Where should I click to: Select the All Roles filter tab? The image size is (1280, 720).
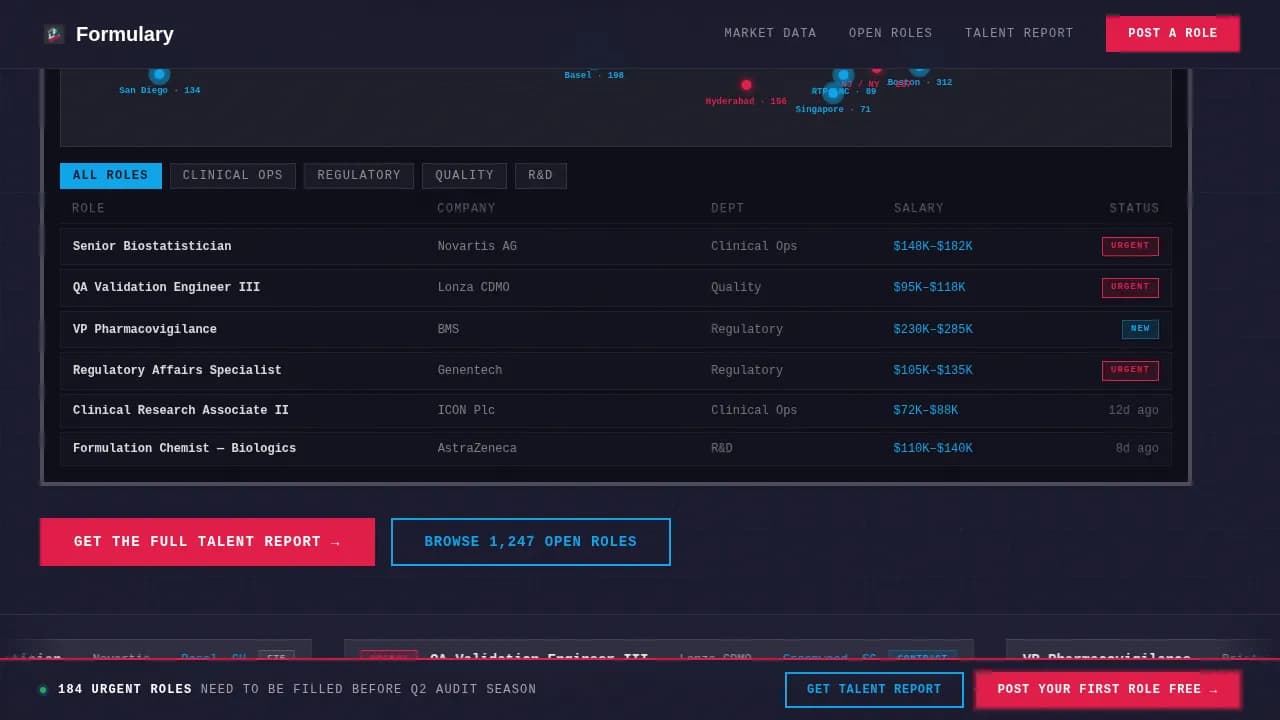[110, 176]
